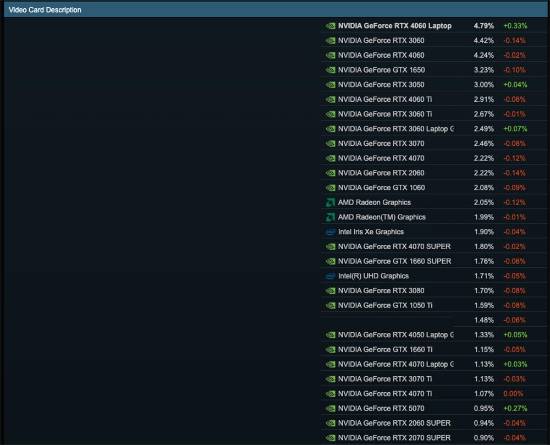
Task: Click the +0.33% change value
Action: pos(515,26)
